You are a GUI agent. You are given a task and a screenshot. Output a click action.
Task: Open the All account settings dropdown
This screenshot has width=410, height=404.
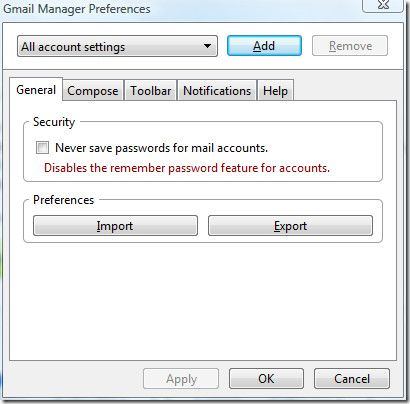117,46
